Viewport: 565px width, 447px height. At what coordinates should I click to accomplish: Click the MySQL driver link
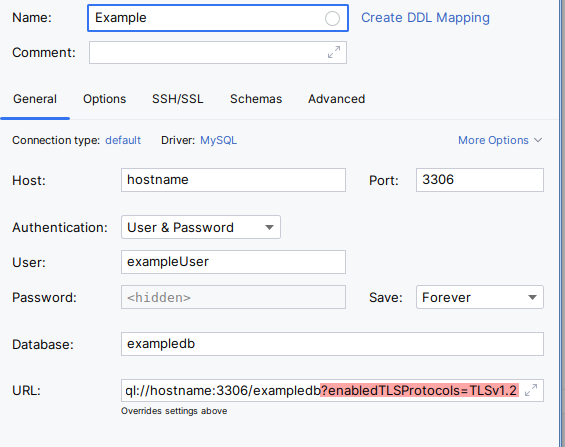[x=218, y=140]
